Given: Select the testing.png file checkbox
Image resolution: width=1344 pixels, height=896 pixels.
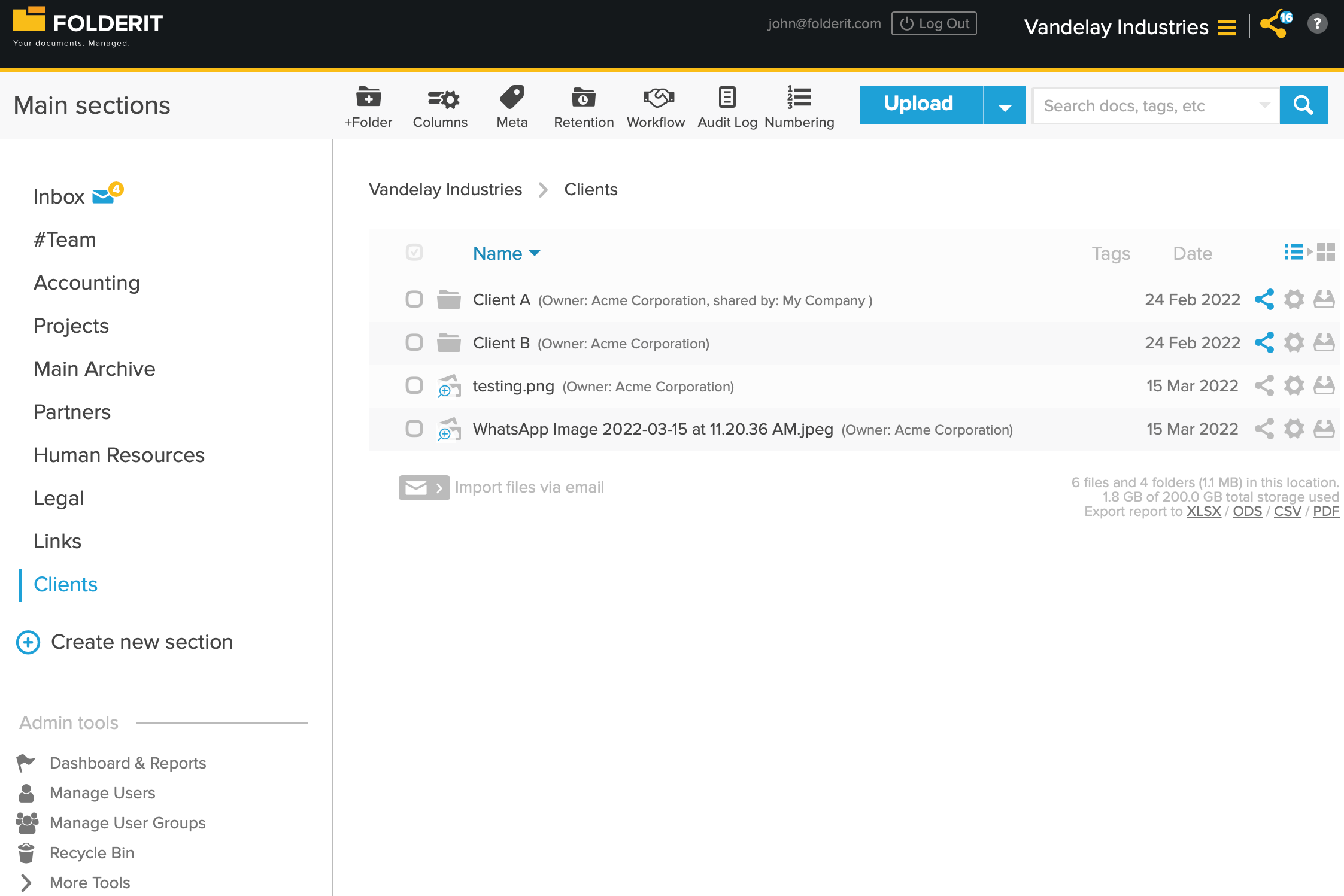Looking at the screenshot, I should [414, 385].
